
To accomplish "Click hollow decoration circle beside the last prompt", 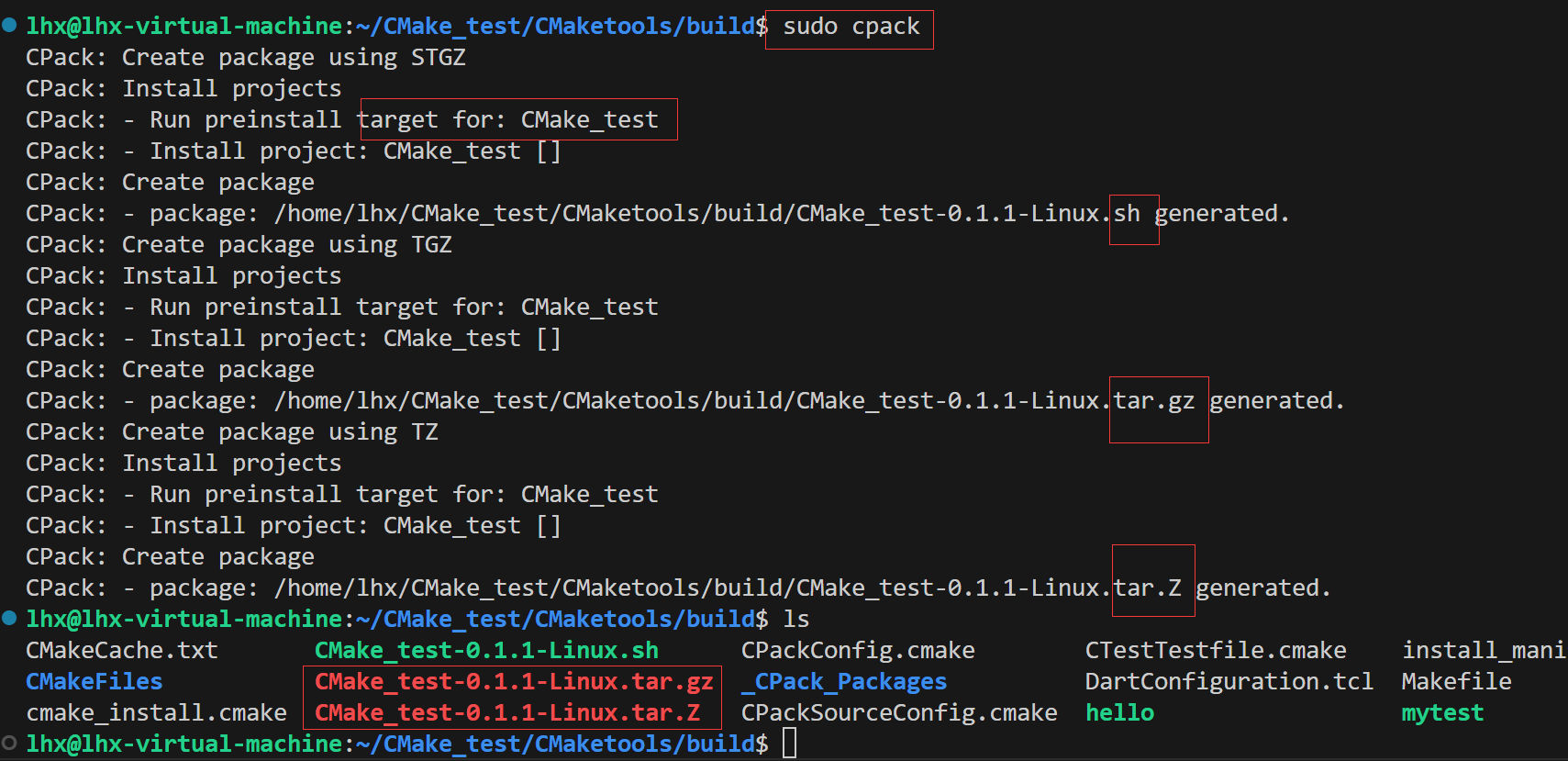I will point(9,743).
